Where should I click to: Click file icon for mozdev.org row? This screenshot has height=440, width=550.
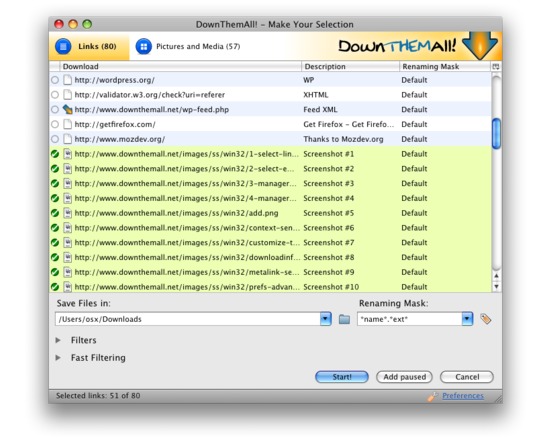tap(67, 139)
